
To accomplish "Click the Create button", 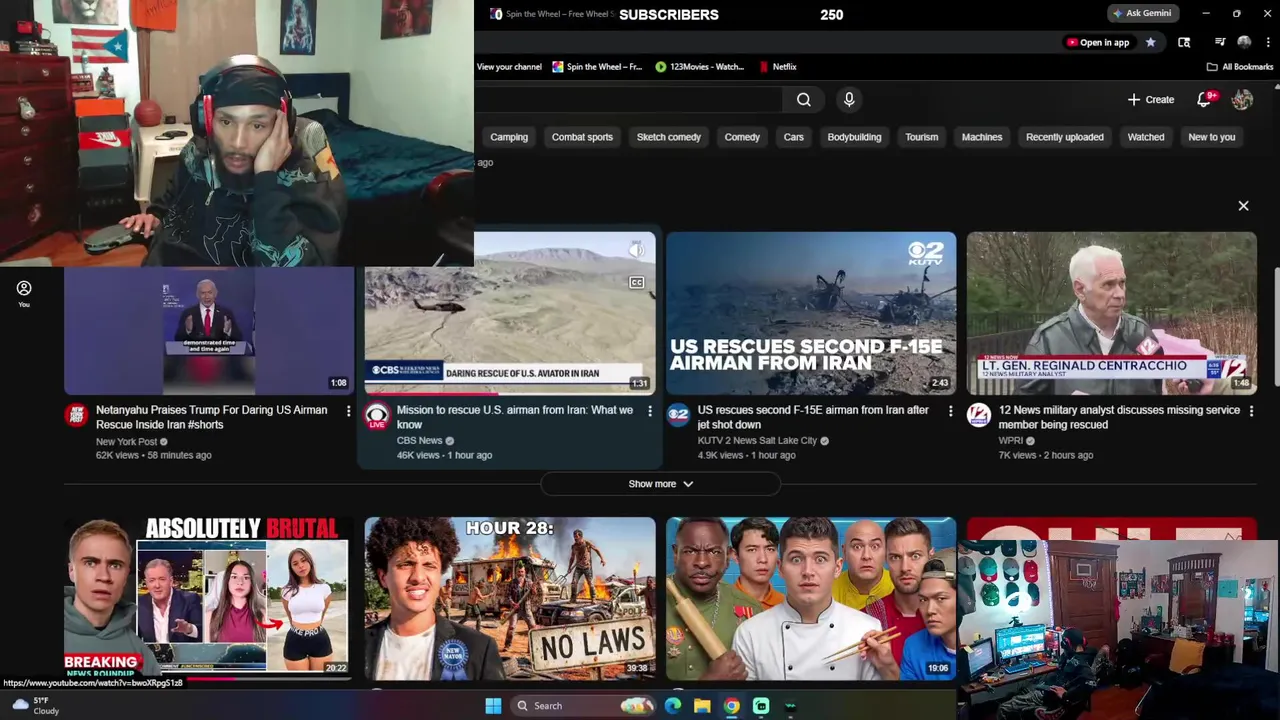I will pos(1151,99).
